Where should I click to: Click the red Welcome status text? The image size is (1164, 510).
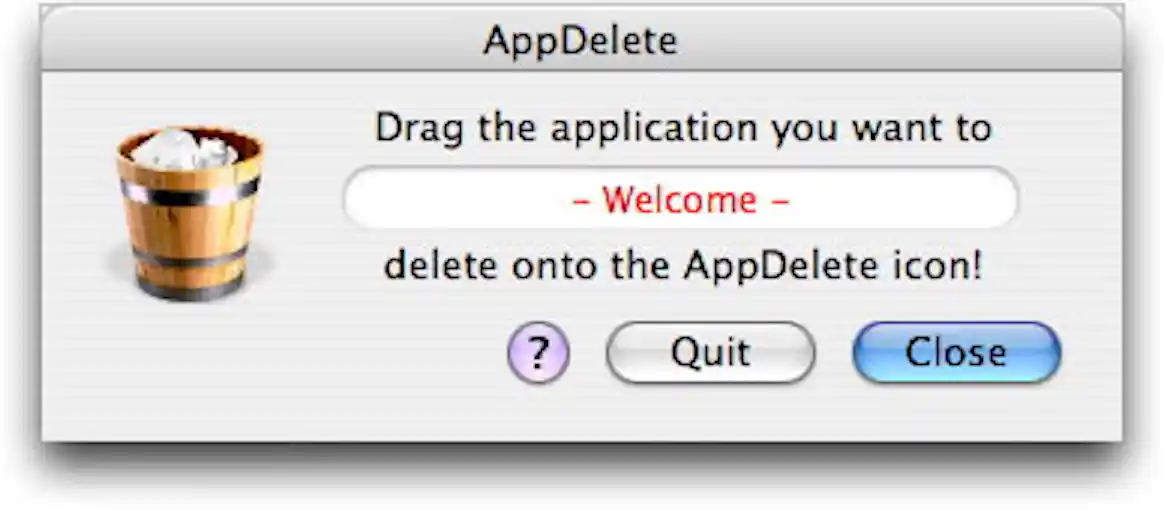(x=680, y=200)
